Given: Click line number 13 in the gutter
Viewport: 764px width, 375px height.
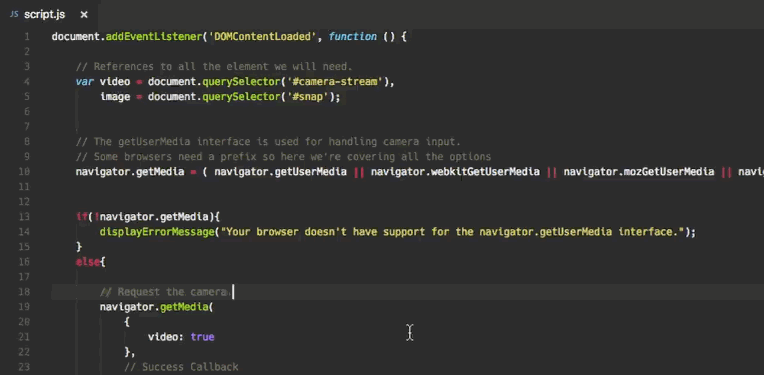Looking at the screenshot, I should pyautogui.click(x=24, y=217).
